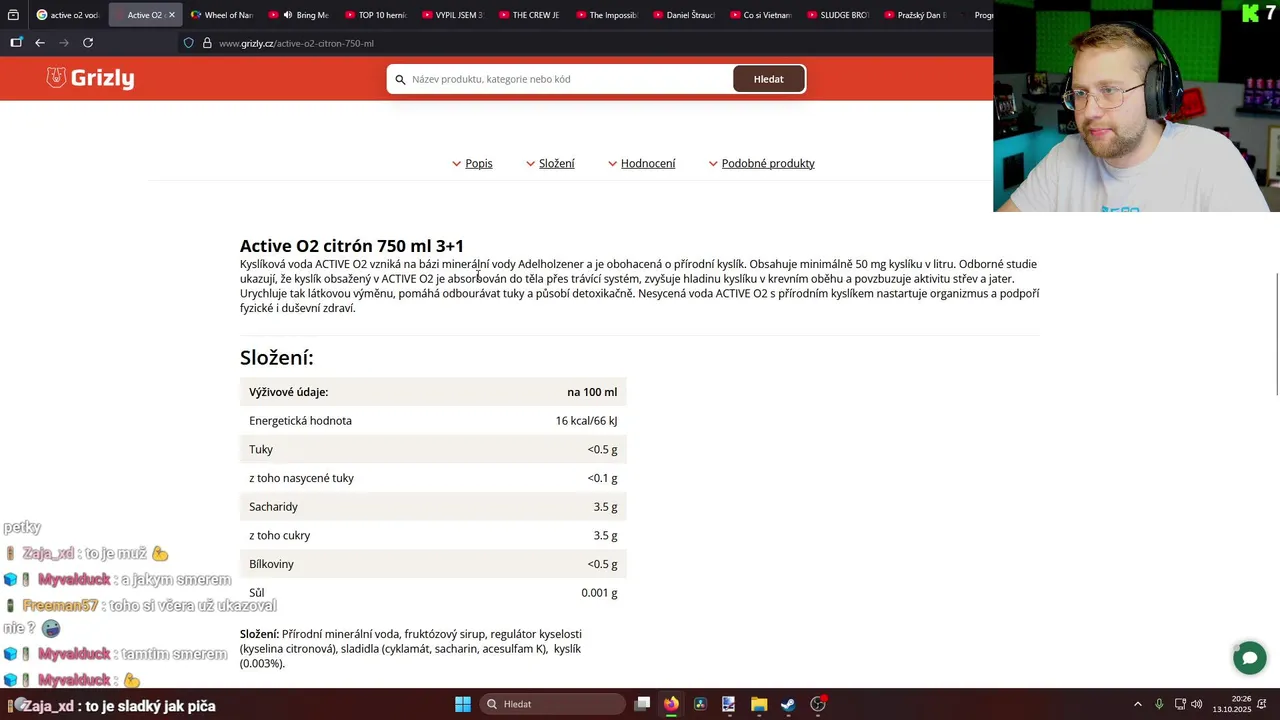This screenshot has width=1280, height=720.
Task: Click the microphone tray icon
Action: coord(1159,704)
